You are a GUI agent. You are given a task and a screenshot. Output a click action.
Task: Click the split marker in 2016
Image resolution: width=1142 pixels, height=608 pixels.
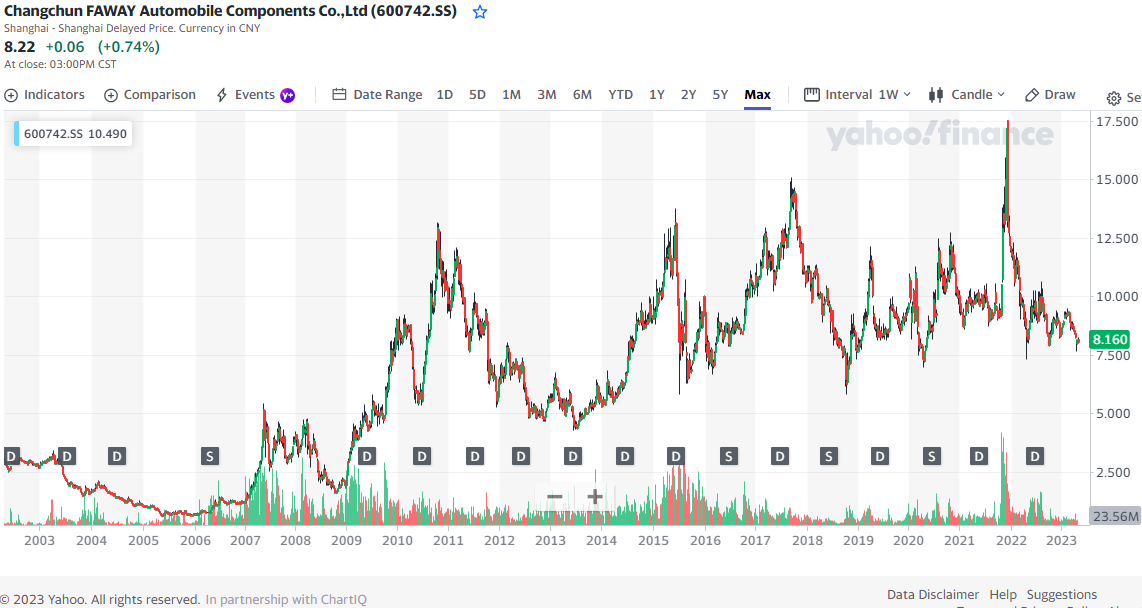(x=728, y=457)
